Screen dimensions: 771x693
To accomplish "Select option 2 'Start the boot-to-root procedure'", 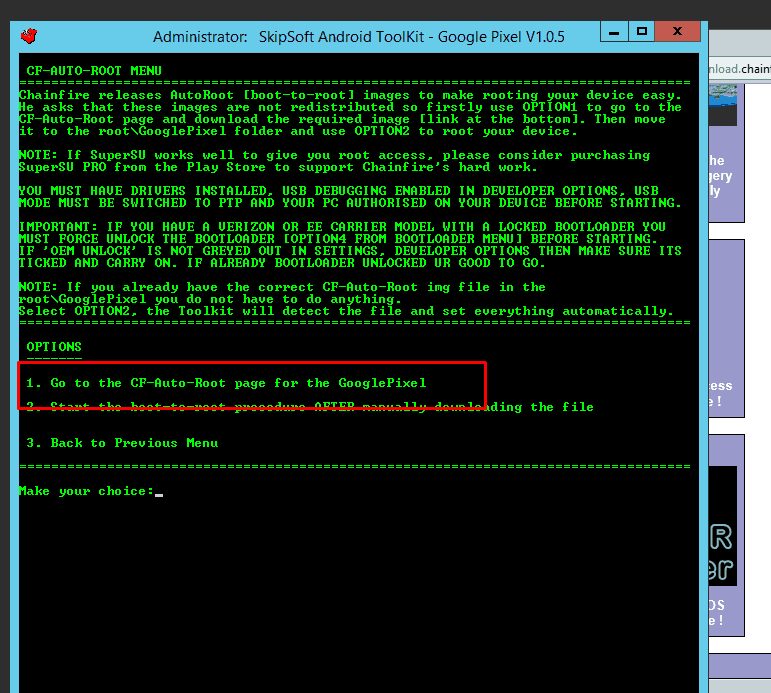I will pyautogui.click(x=310, y=407).
